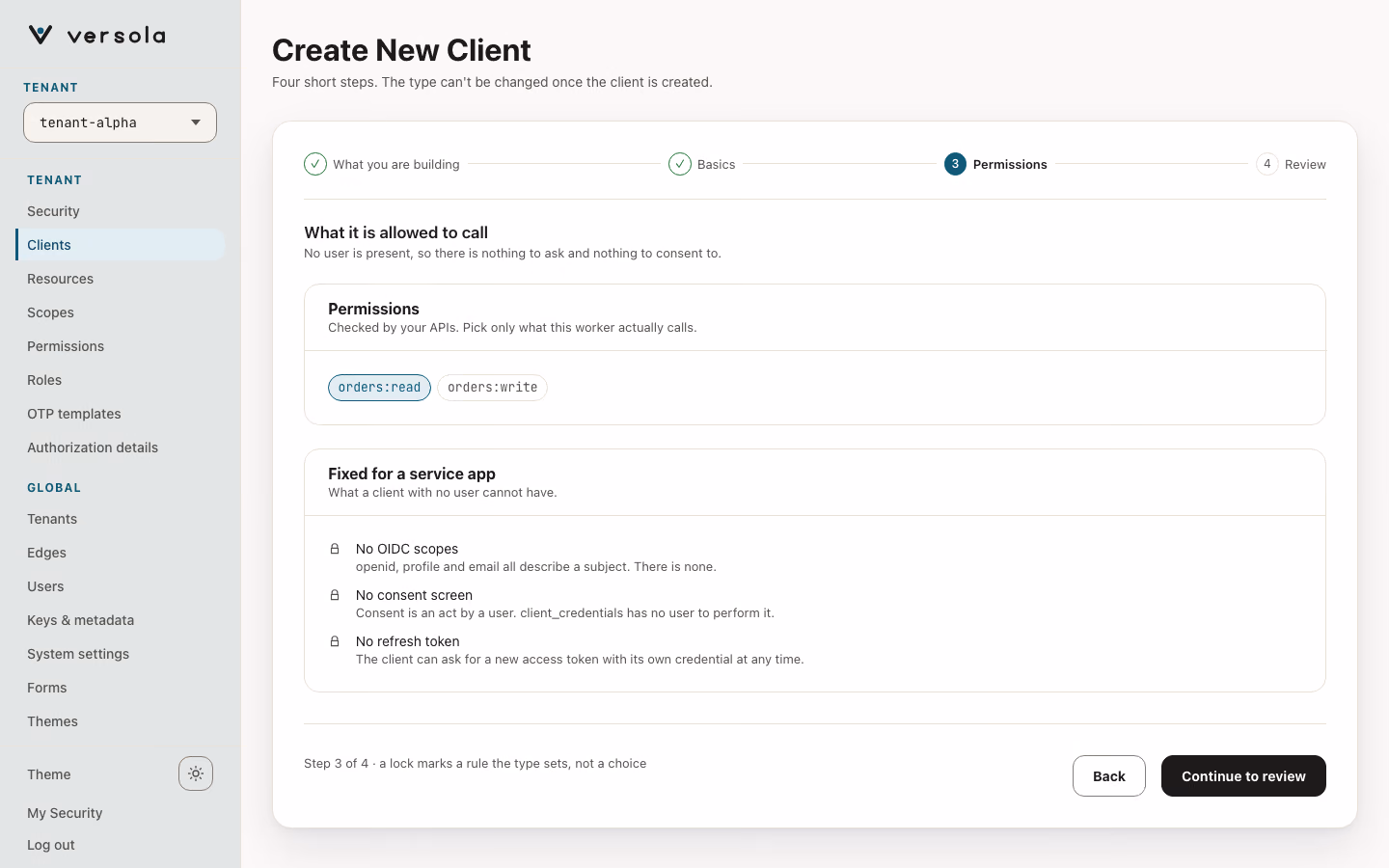
Task: Click the Fixed for a service app heading
Action: 412,474
